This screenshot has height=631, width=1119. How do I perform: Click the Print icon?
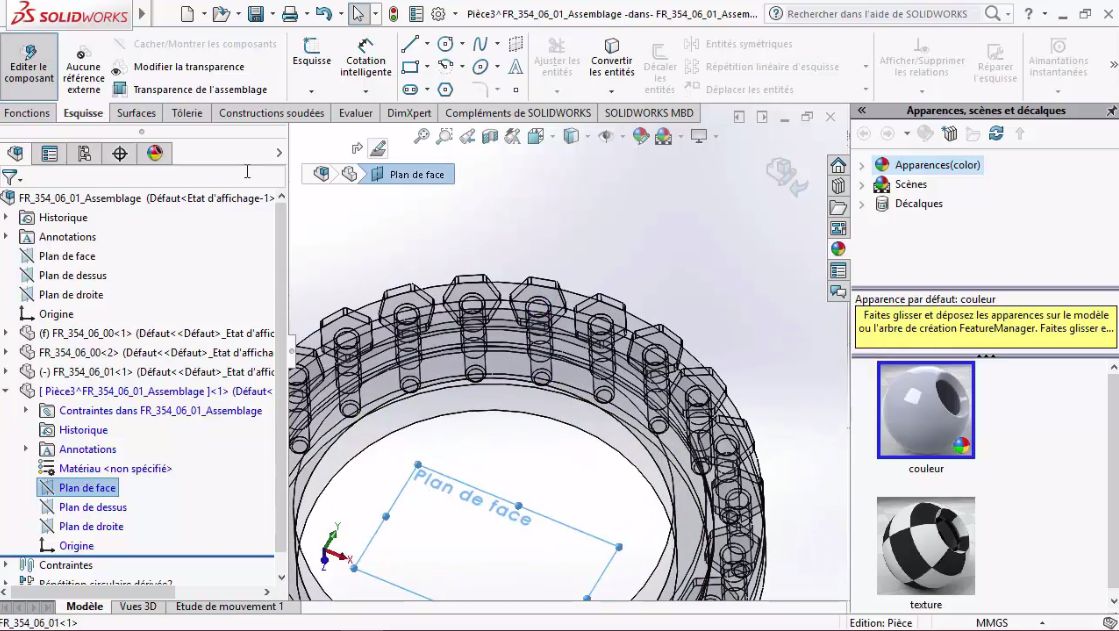pos(290,14)
